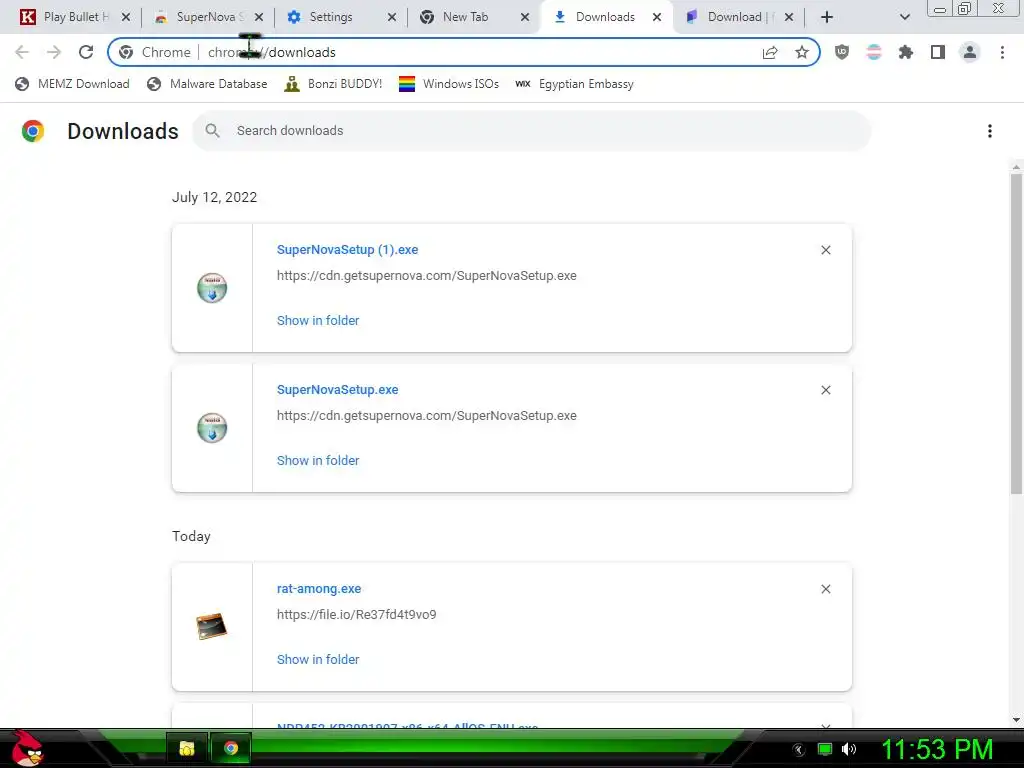Go back with the browser back arrow
This screenshot has width=1024, height=768.
pyautogui.click(x=22, y=52)
